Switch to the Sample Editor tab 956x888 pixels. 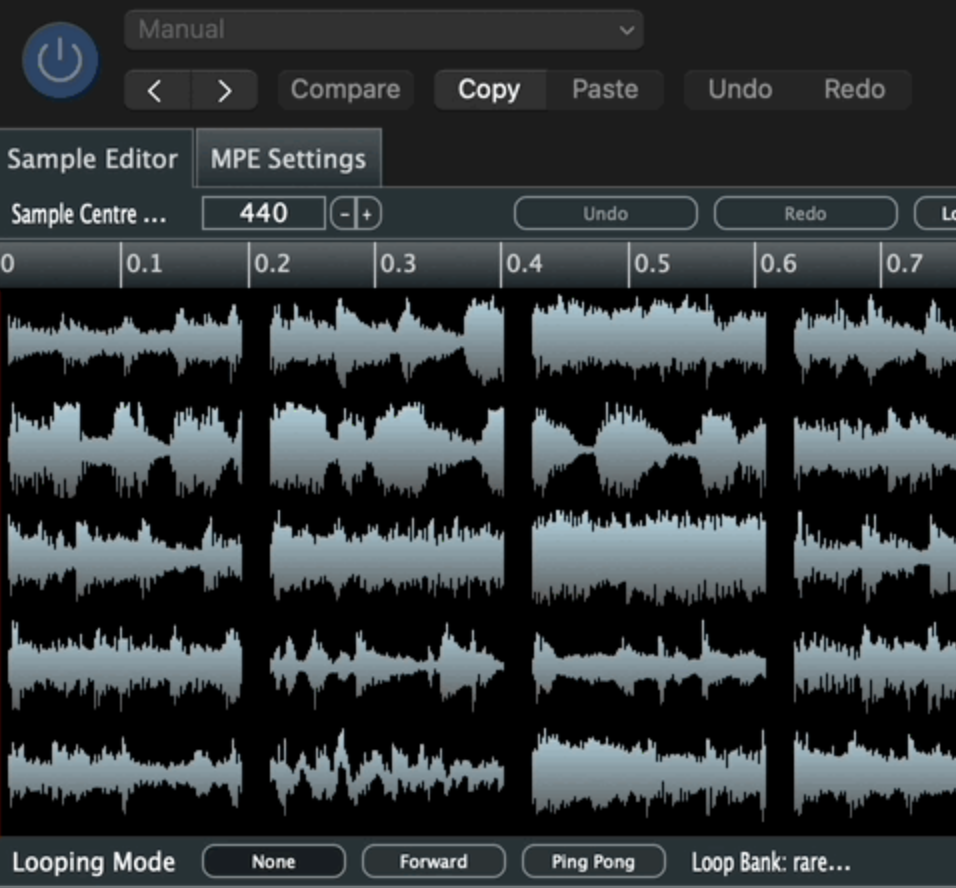93,159
